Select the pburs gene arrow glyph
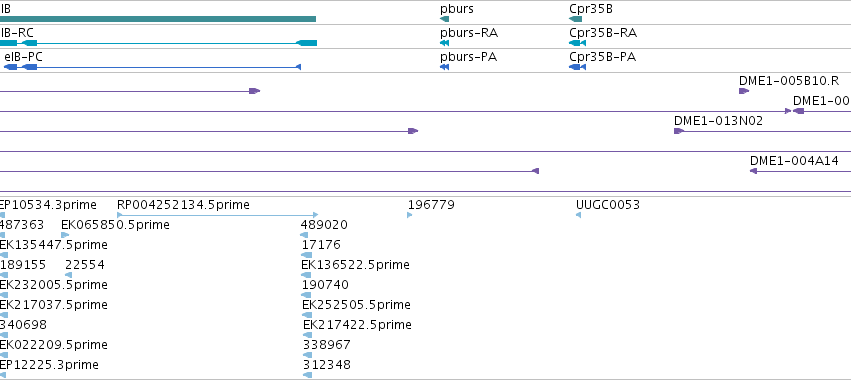 [x=444, y=19]
